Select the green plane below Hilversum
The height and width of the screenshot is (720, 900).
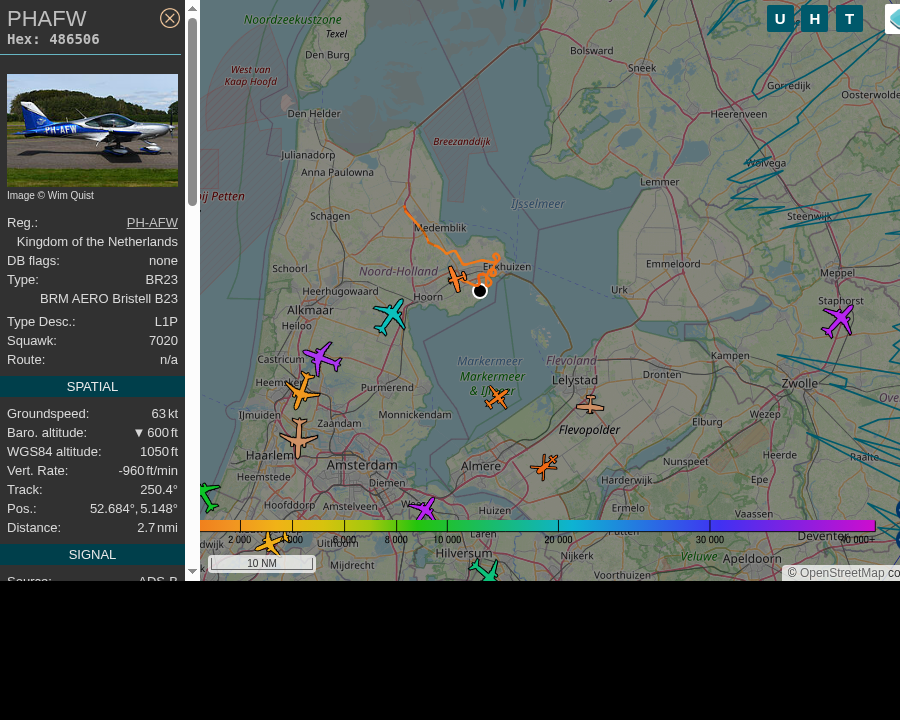(x=484, y=571)
